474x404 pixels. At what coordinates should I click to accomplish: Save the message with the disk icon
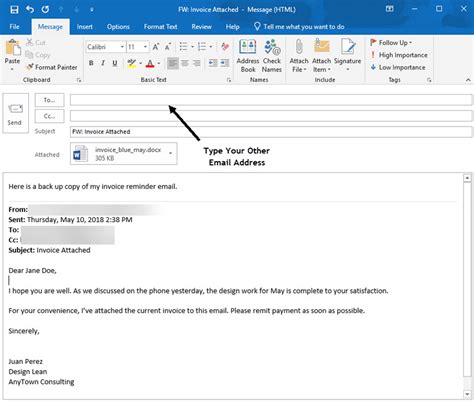(14, 9)
